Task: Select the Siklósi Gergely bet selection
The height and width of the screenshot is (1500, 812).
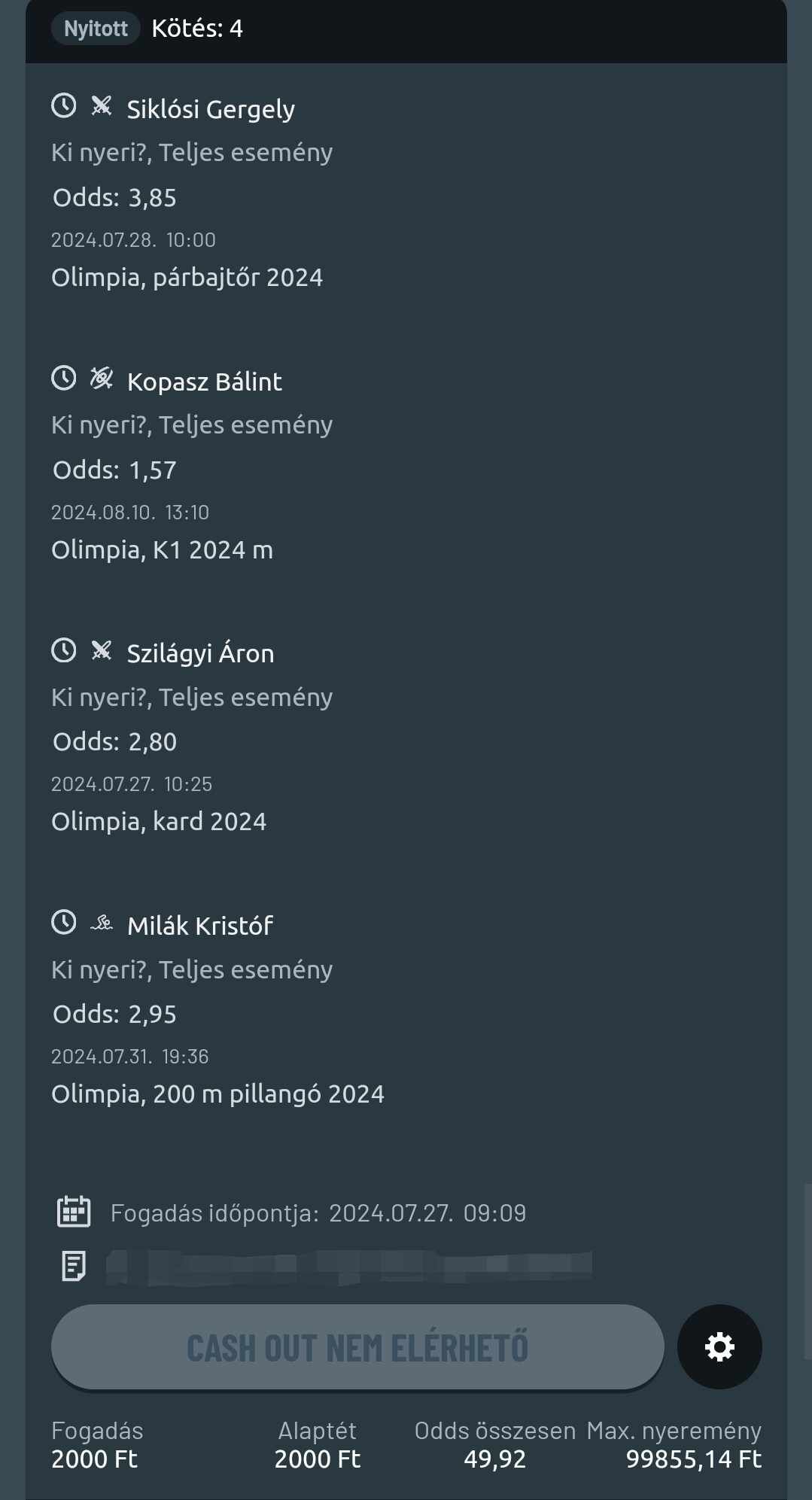Action: [211, 109]
